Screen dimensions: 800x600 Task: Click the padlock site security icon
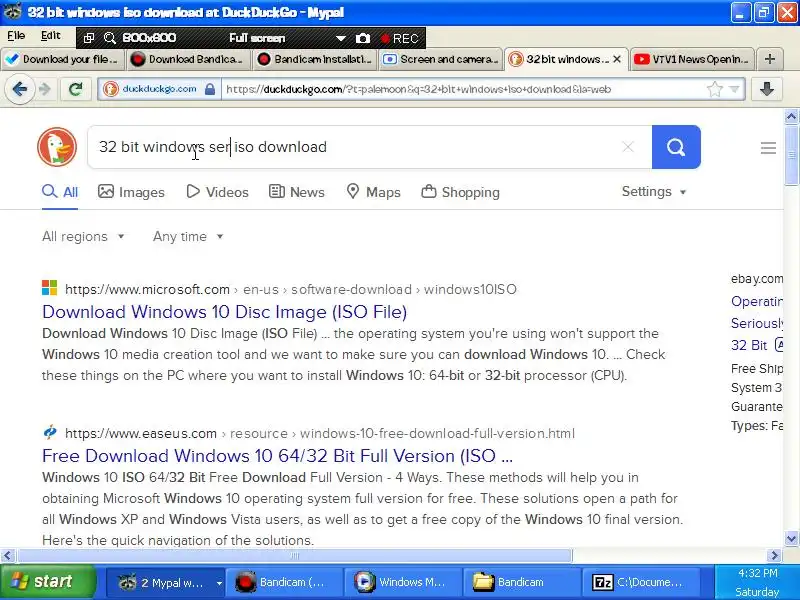pos(210,89)
